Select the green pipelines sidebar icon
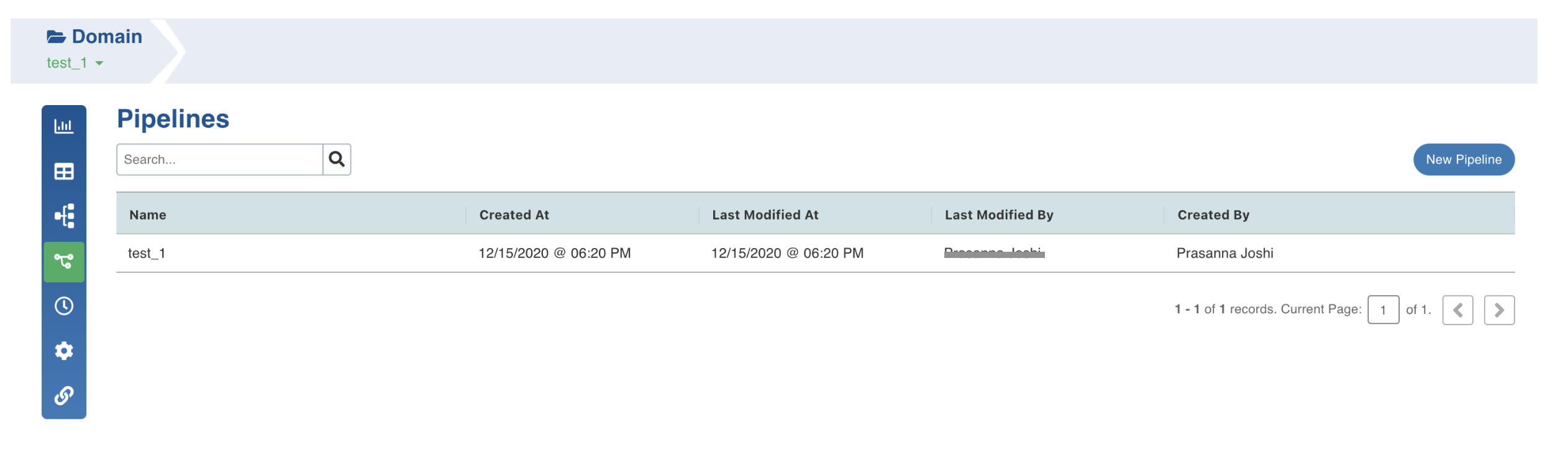Screen dimensions: 1568x455 (x=64, y=262)
